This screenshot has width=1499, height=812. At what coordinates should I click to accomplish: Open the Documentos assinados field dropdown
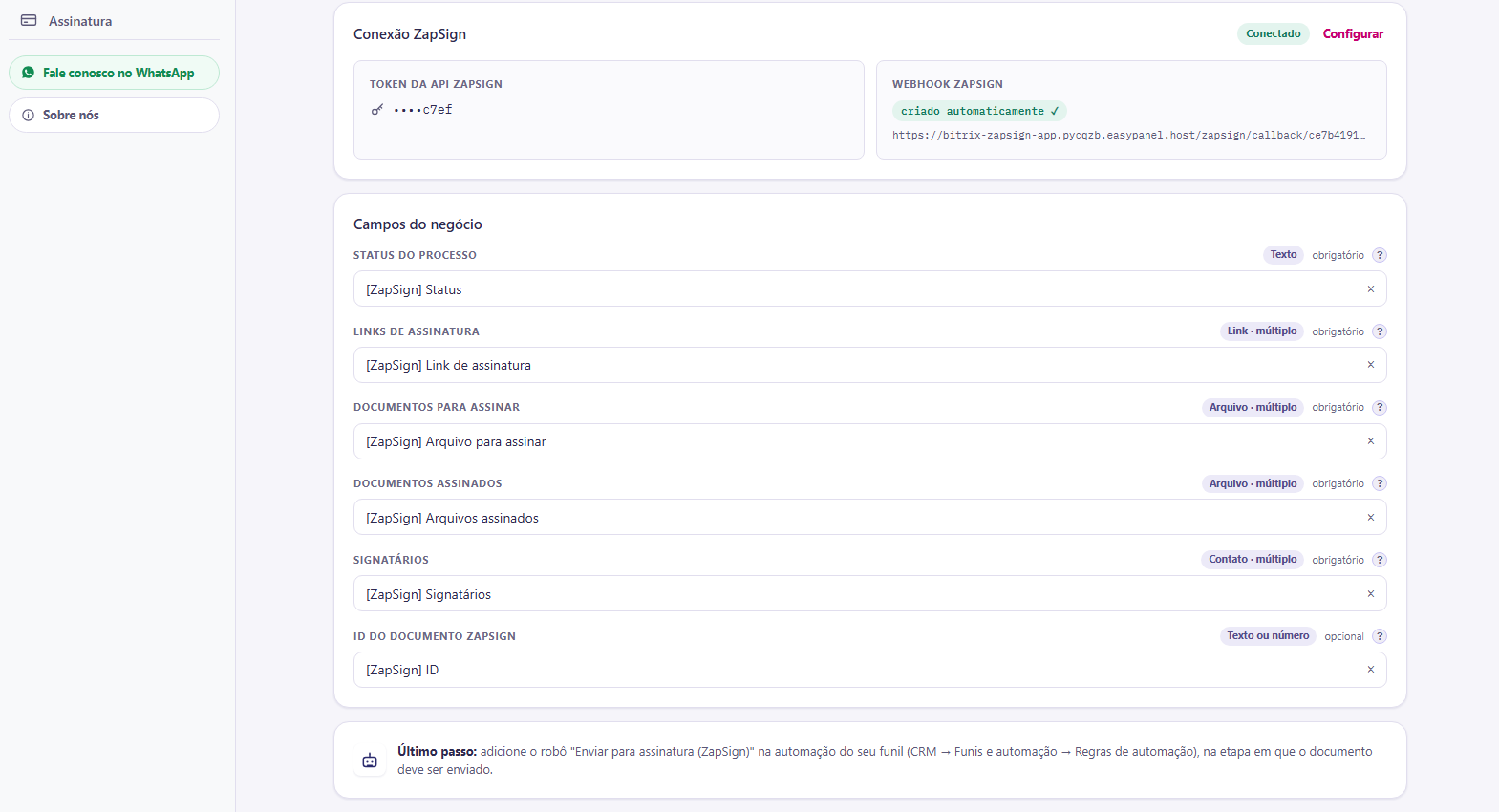(869, 517)
